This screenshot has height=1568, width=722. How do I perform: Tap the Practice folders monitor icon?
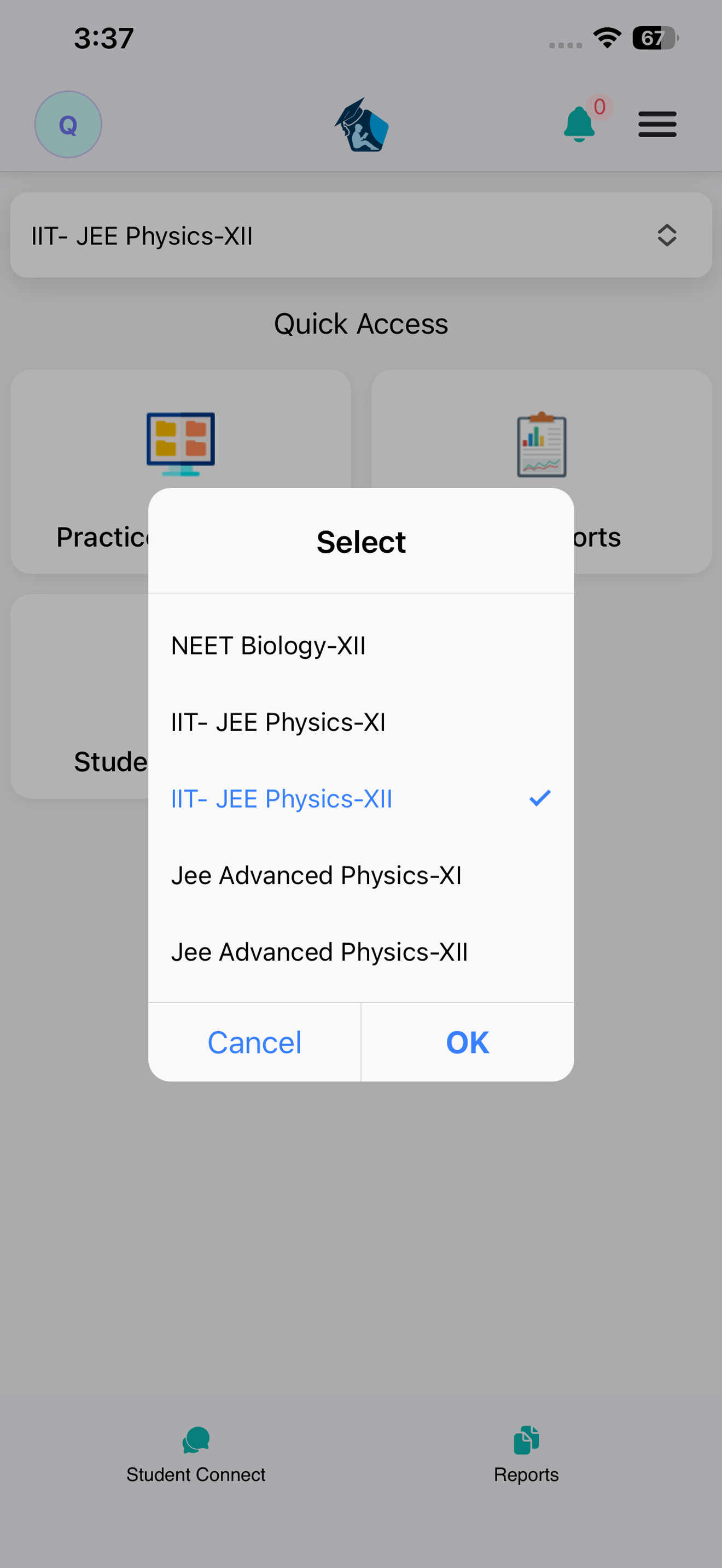(180, 444)
